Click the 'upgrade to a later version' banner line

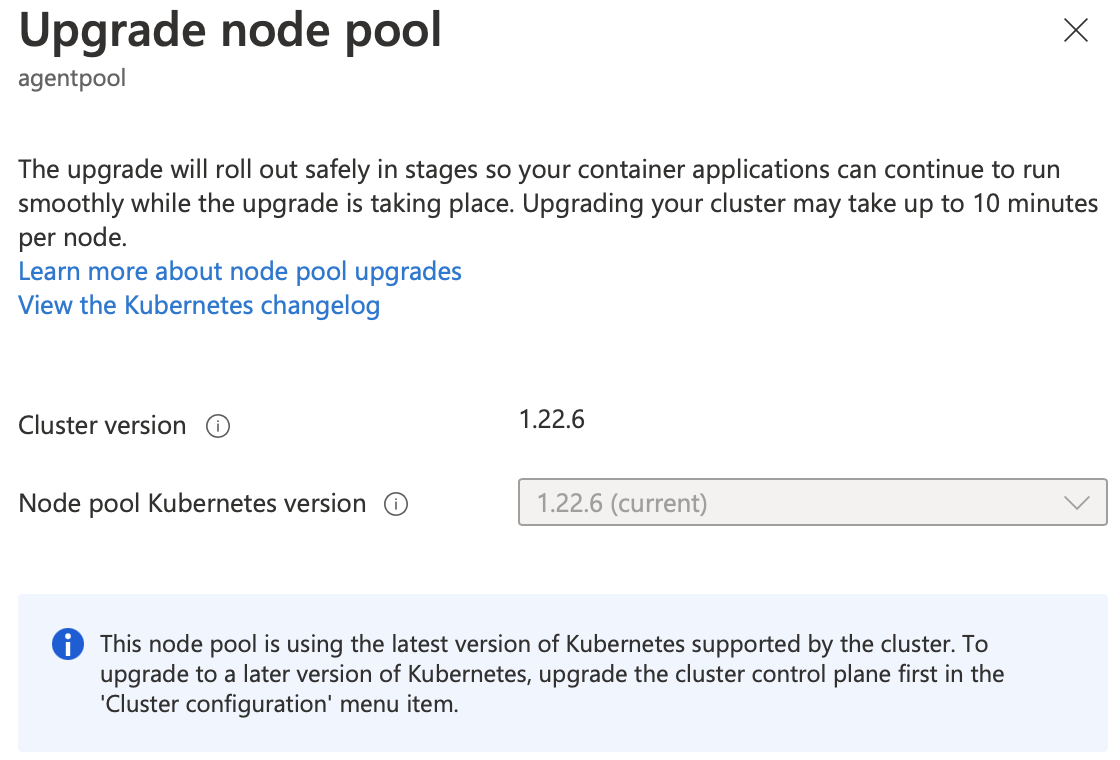click(552, 674)
